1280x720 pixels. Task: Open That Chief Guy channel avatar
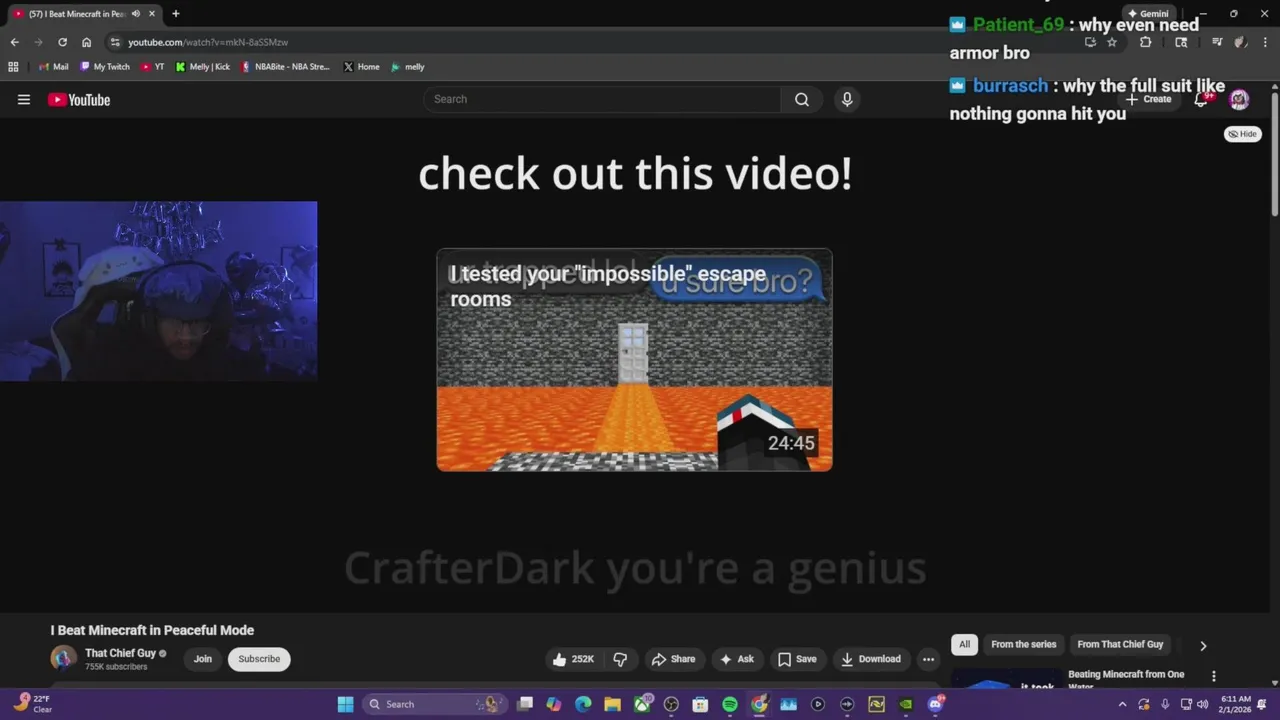pos(63,658)
